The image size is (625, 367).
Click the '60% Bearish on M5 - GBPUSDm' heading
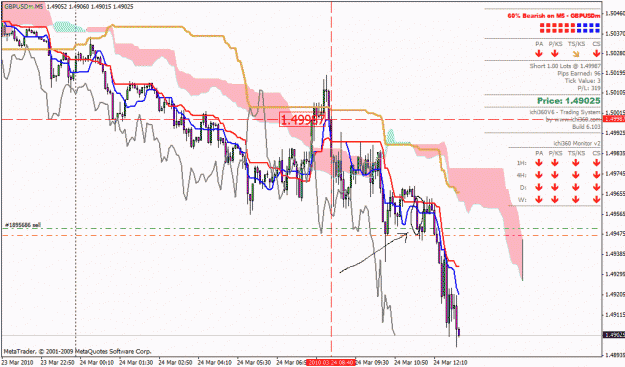[x=554, y=16]
